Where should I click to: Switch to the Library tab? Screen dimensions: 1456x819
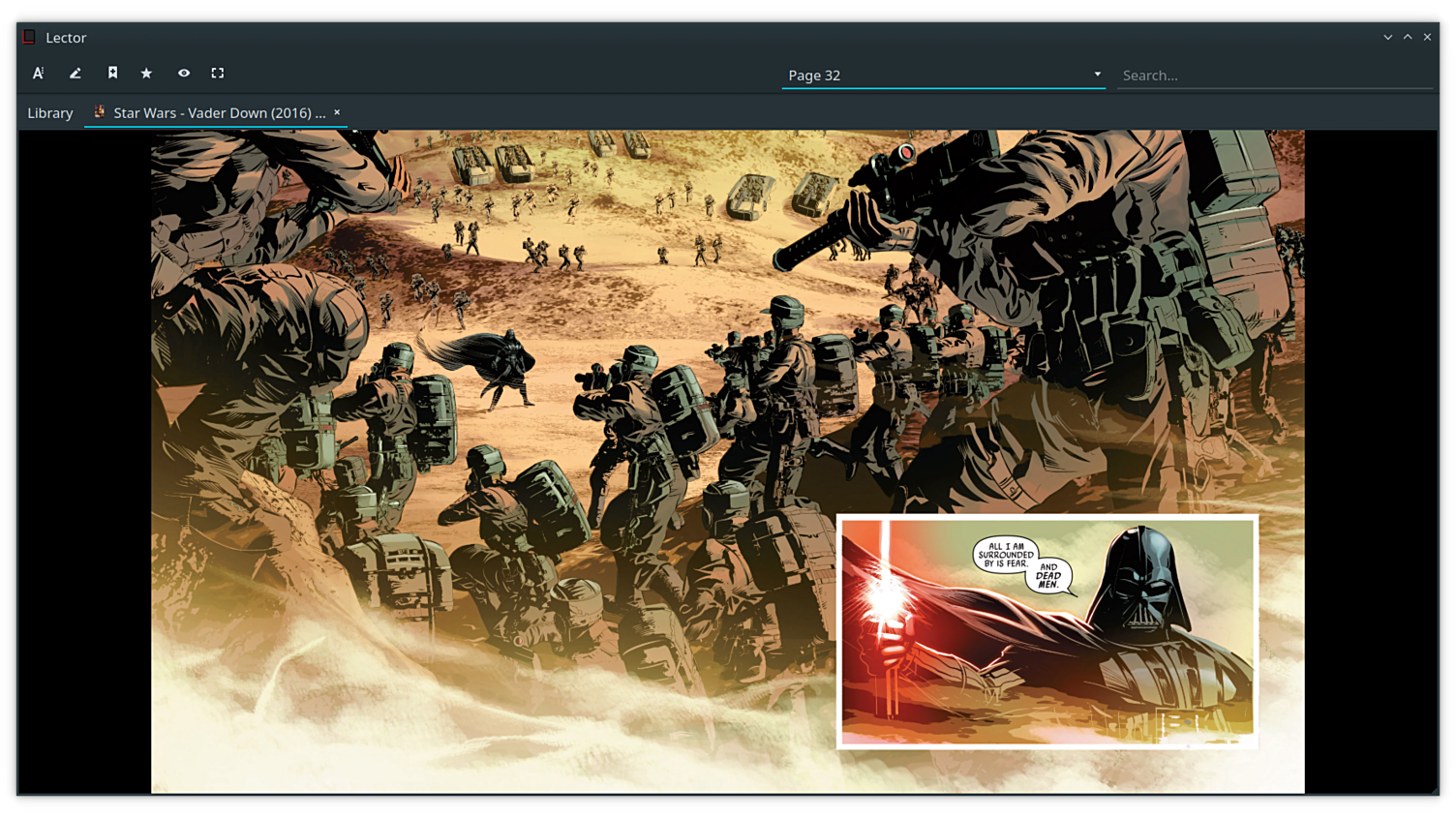(x=50, y=113)
